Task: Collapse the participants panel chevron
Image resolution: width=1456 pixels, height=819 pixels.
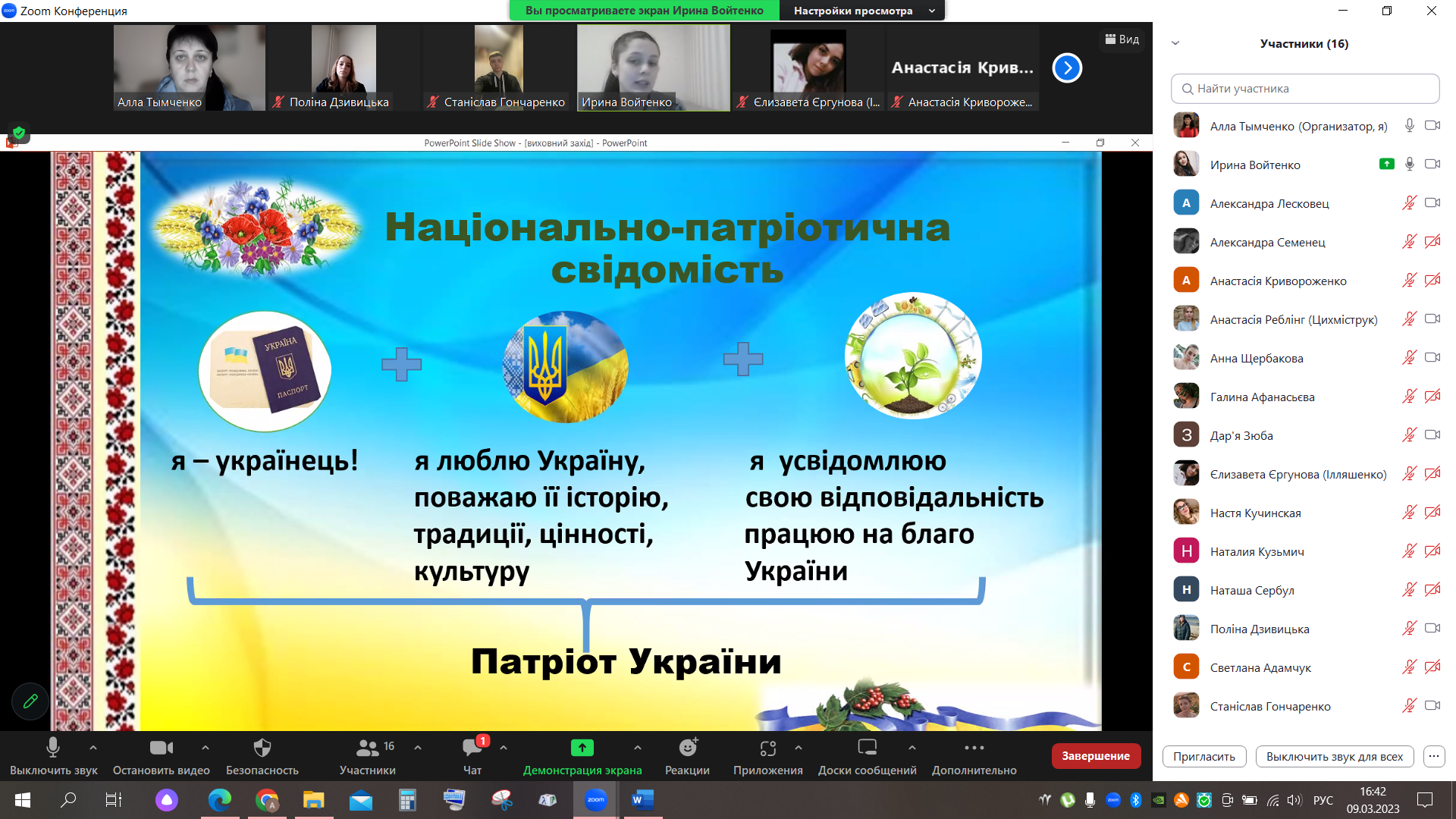Action: (1175, 43)
